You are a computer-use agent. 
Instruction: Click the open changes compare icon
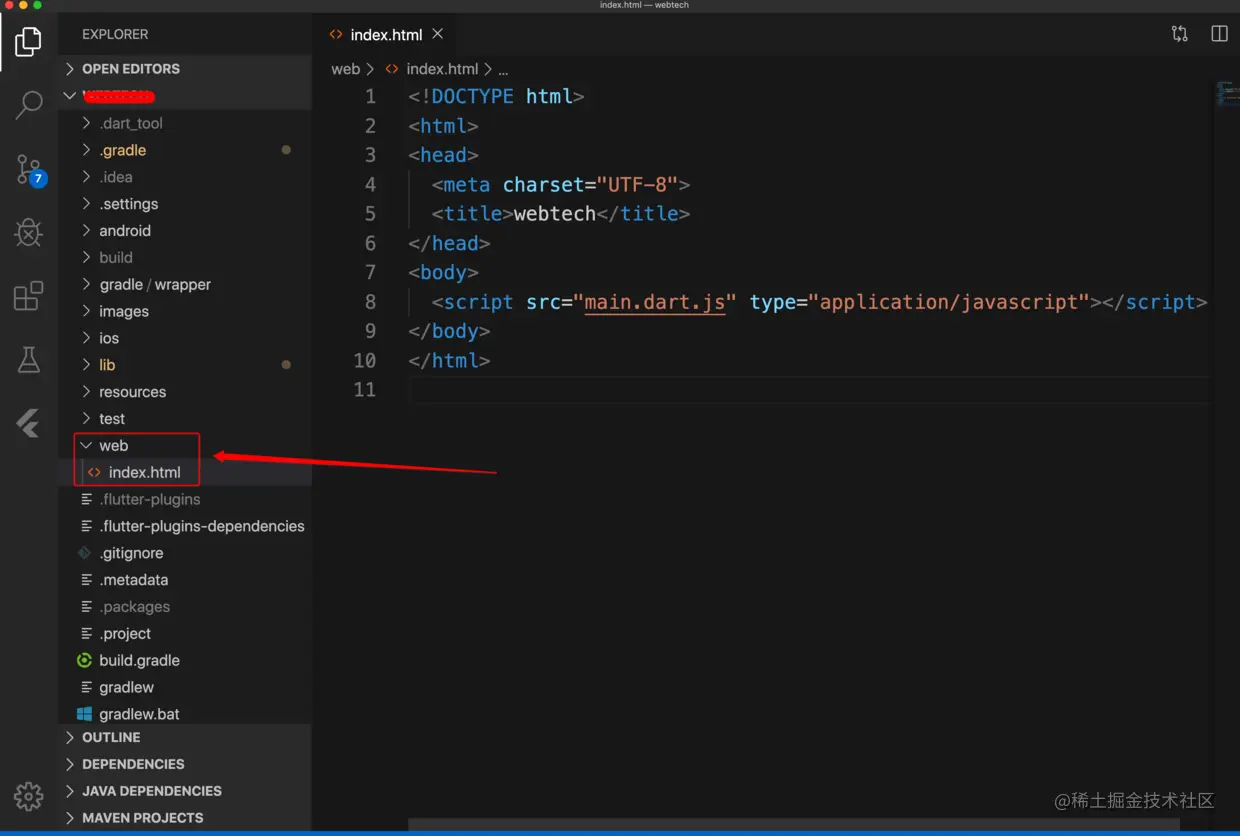1180,34
